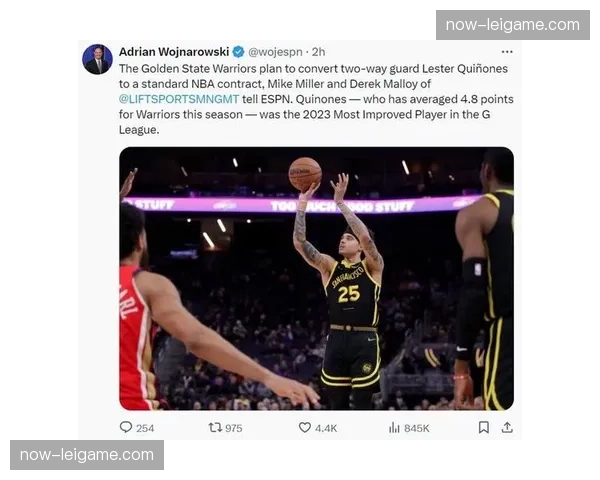Bookmark the tweet
This screenshot has height=480, width=600.
point(484,427)
